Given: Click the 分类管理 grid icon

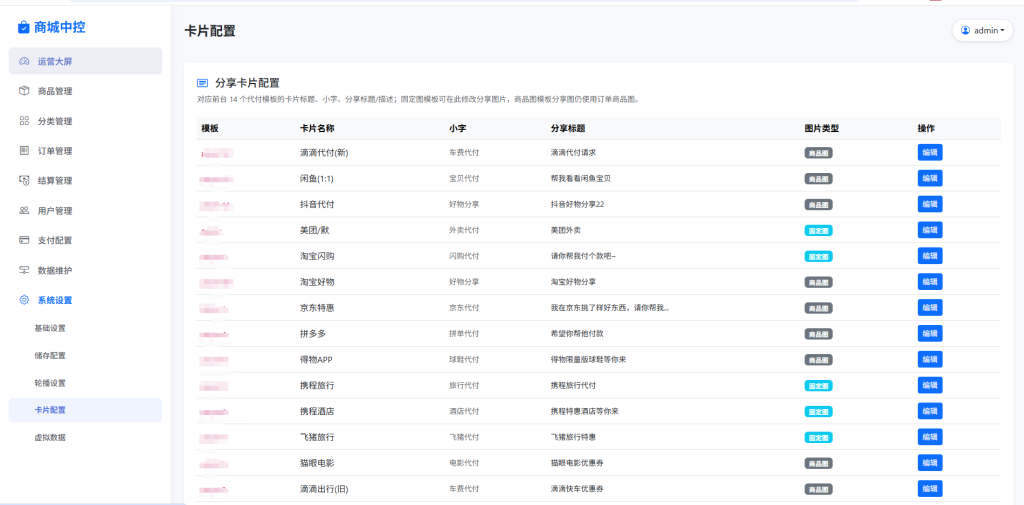Looking at the screenshot, I should (x=24, y=121).
